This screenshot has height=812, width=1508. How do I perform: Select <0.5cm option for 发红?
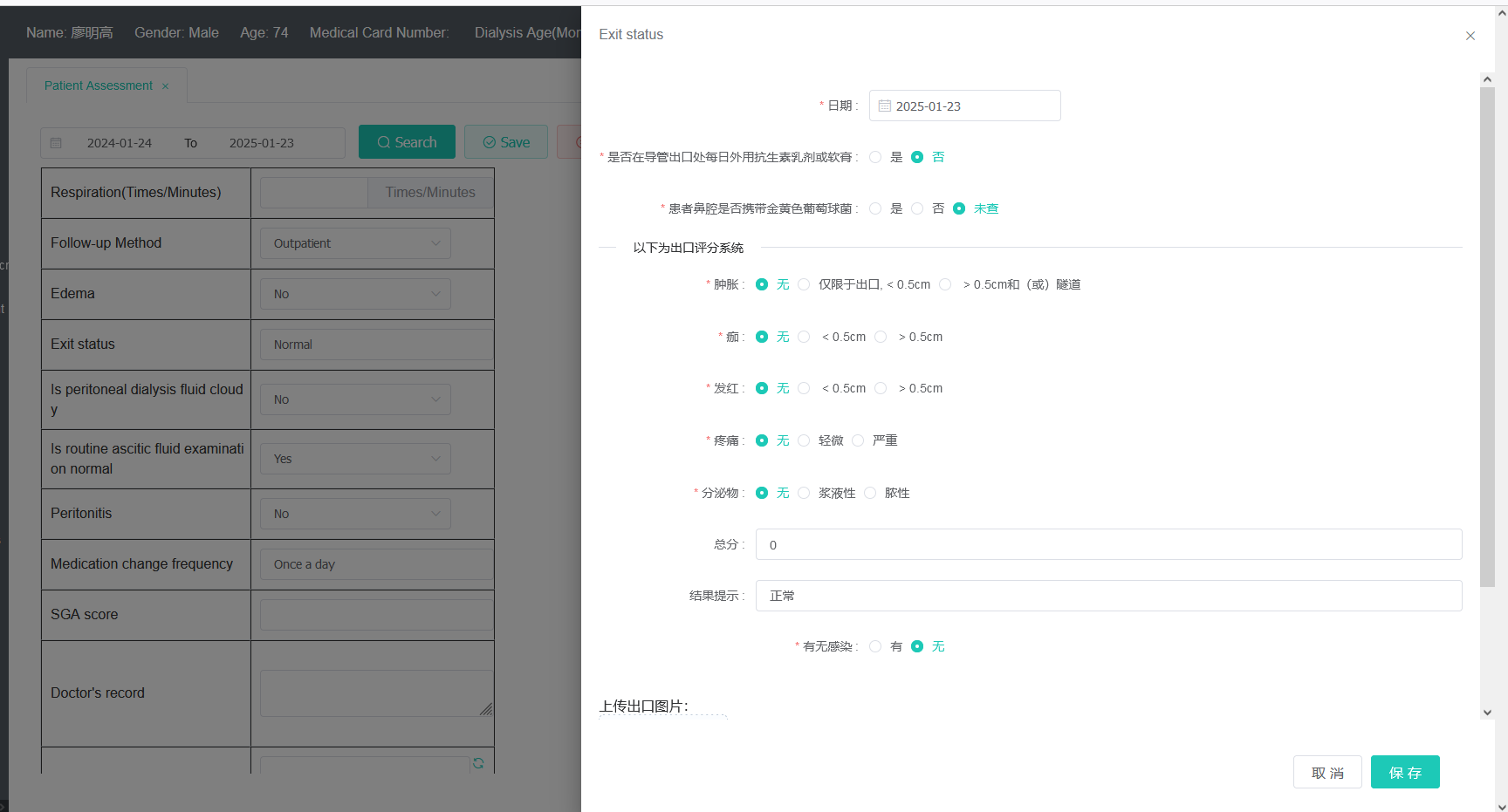pos(804,388)
